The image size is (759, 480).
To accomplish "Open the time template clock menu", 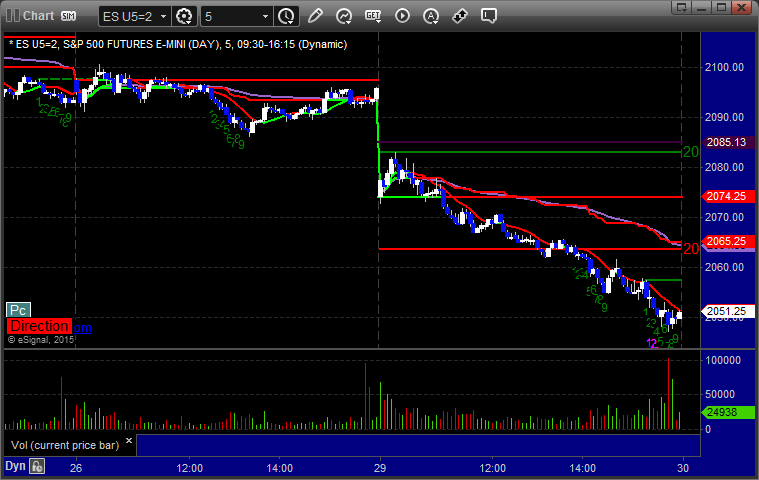I will [x=286, y=16].
